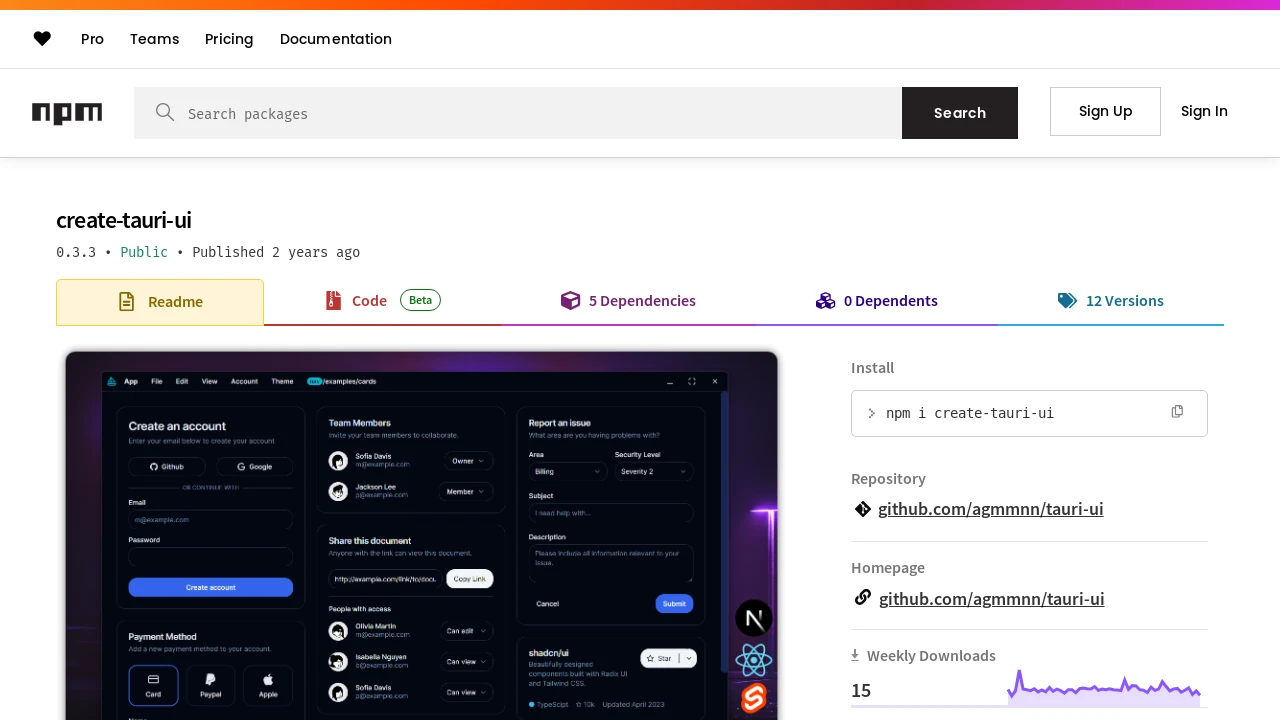Viewport: 1280px width, 720px height.
Task: Click the Dependents cubes icon
Action: pyautogui.click(x=825, y=300)
